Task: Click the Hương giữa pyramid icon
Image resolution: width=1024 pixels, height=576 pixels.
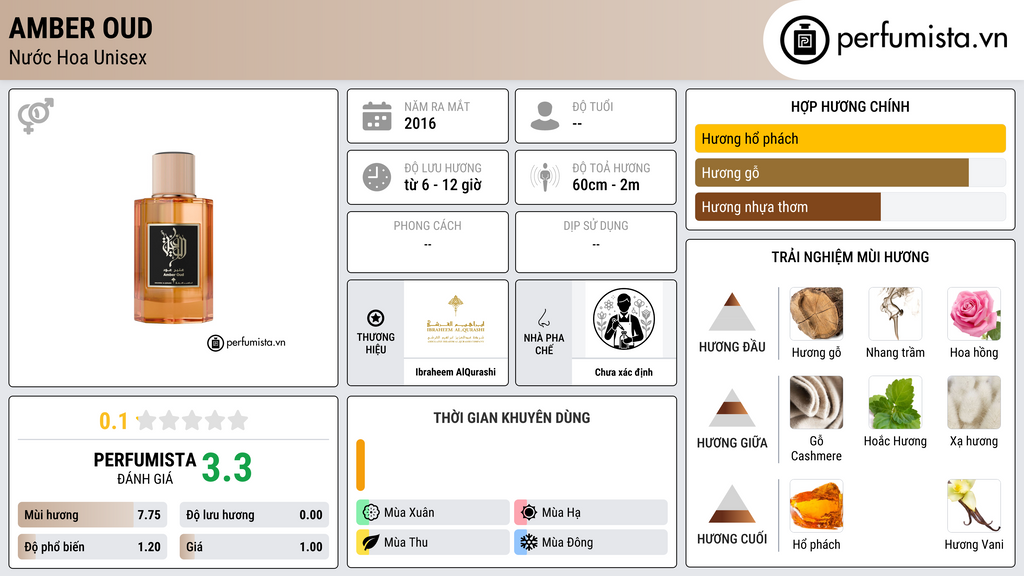Action: click(x=732, y=408)
